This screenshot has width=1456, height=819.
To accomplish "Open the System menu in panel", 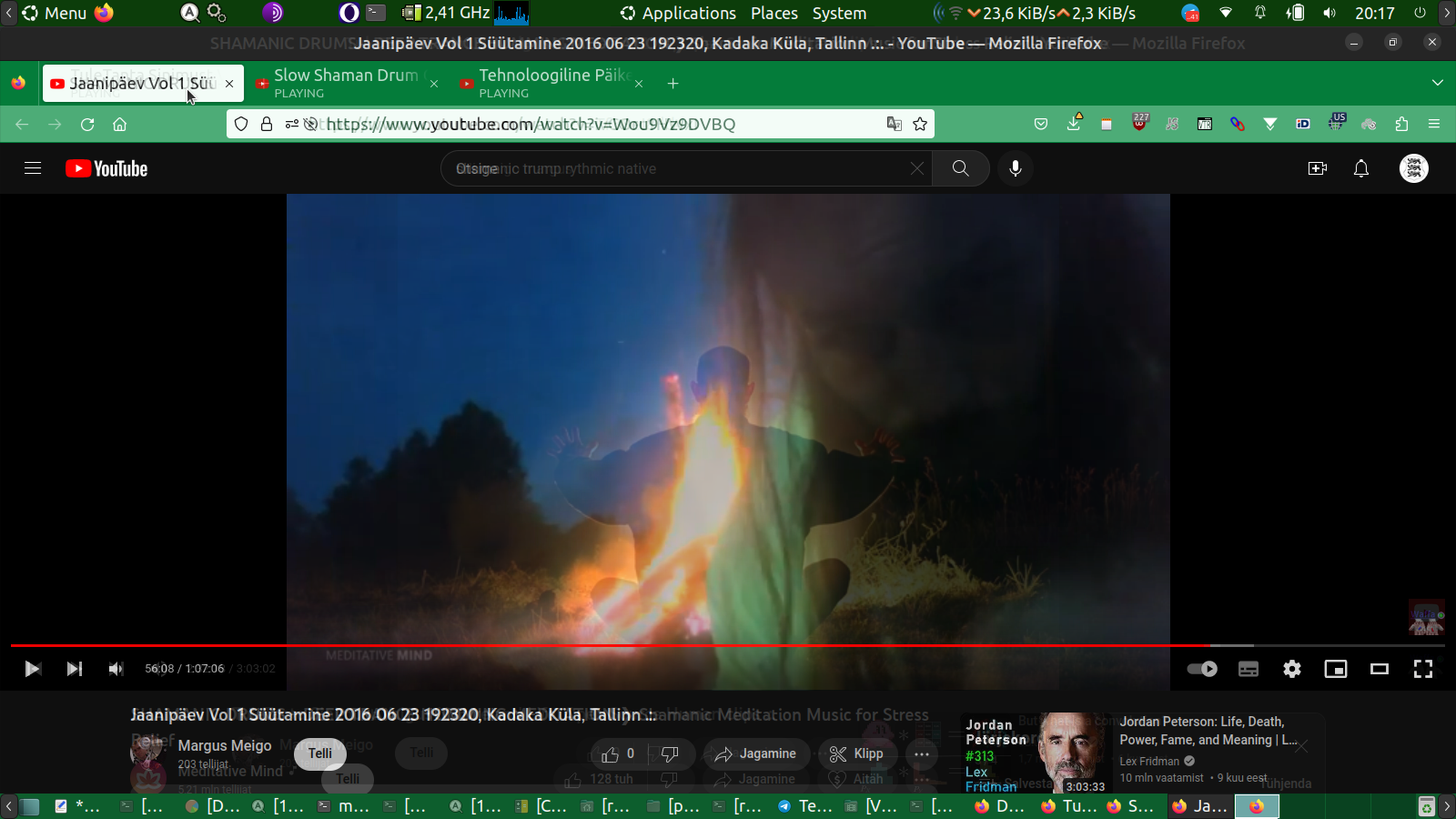I will click(x=839, y=14).
